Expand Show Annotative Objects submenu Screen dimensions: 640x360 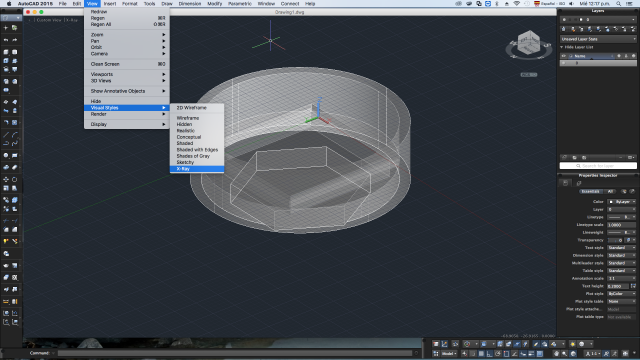click(x=127, y=91)
